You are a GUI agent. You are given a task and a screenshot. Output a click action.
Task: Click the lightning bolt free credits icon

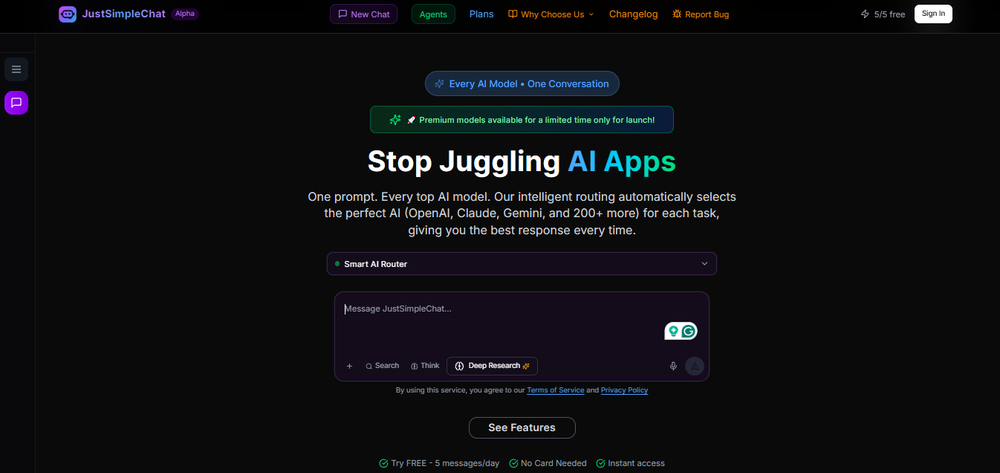tap(865, 14)
